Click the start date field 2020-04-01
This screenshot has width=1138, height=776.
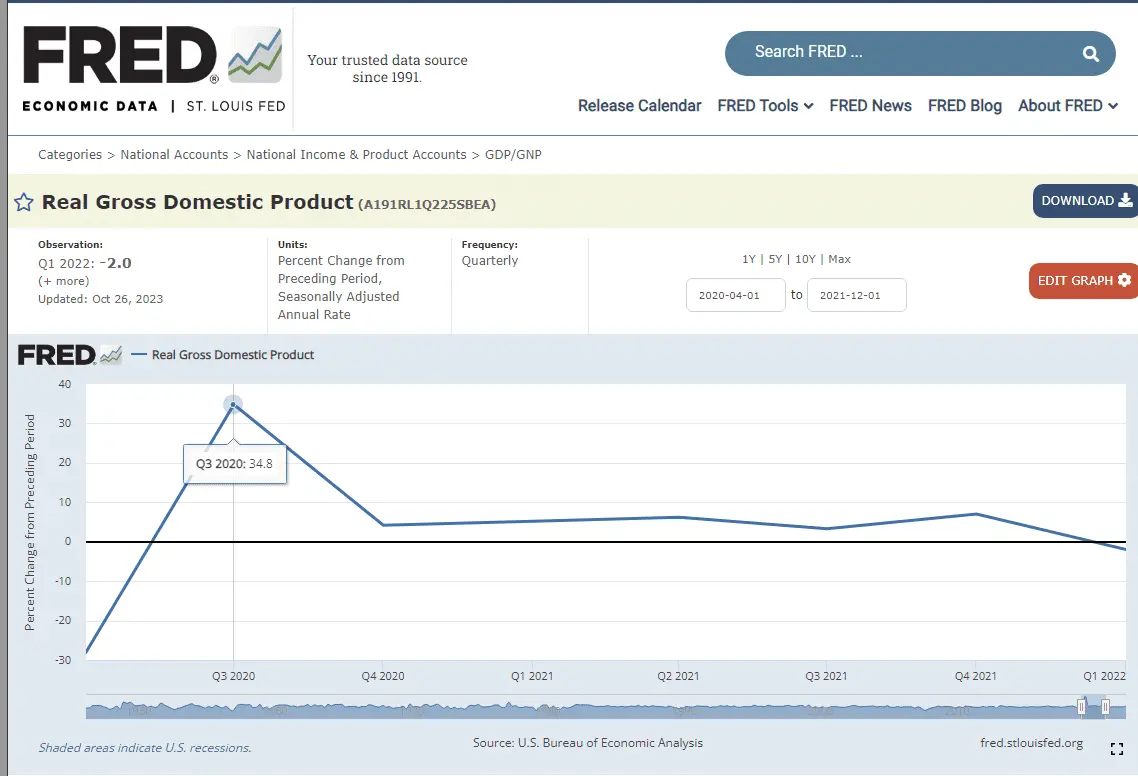click(735, 295)
